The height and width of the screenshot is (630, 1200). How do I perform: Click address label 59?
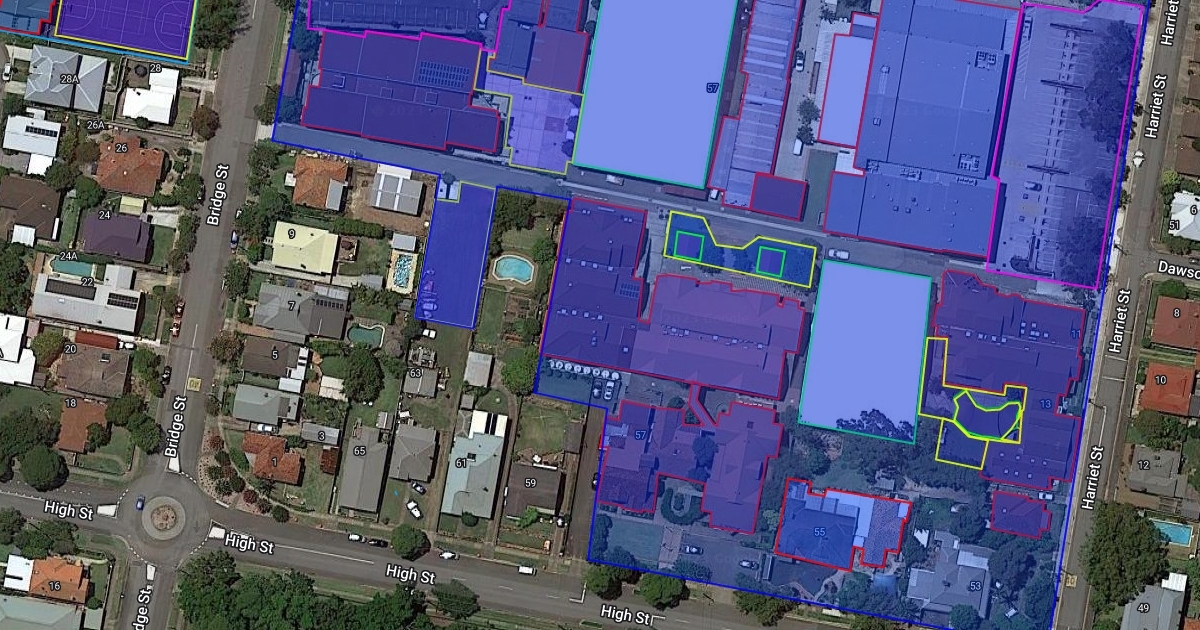tap(530, 483)
